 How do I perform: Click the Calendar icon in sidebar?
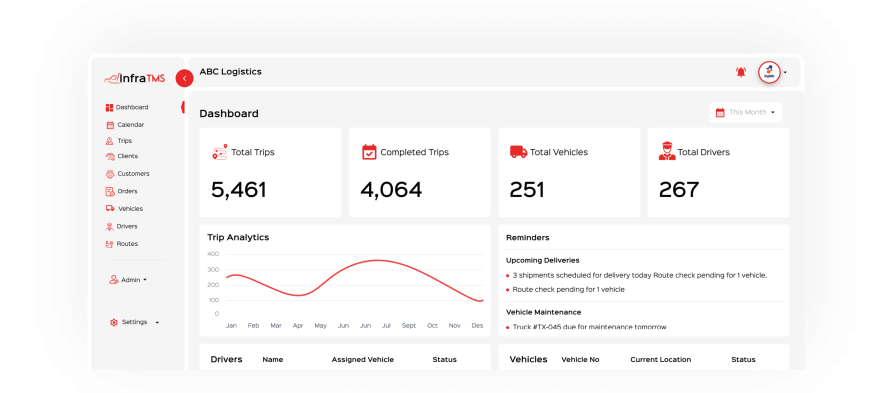pos(110,125)
